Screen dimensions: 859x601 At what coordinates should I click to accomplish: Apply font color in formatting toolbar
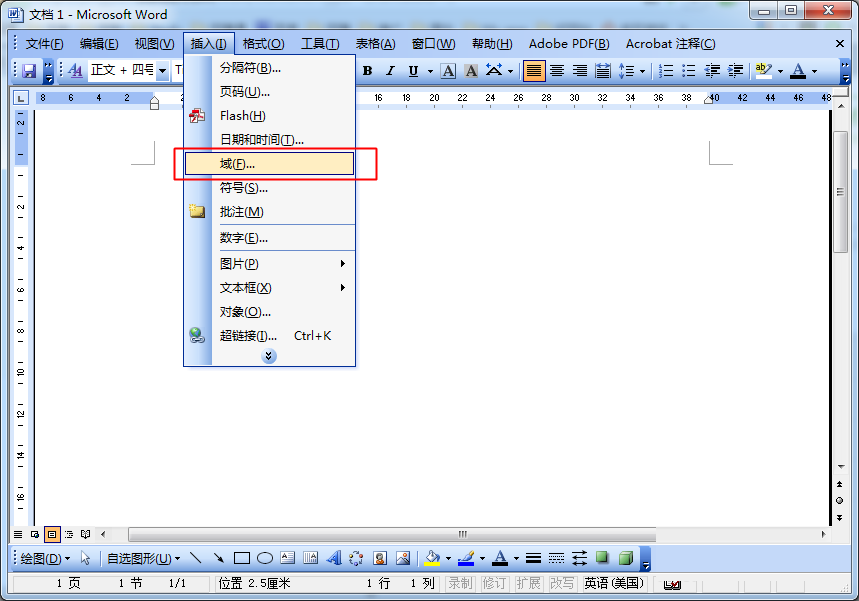(798, 71)
